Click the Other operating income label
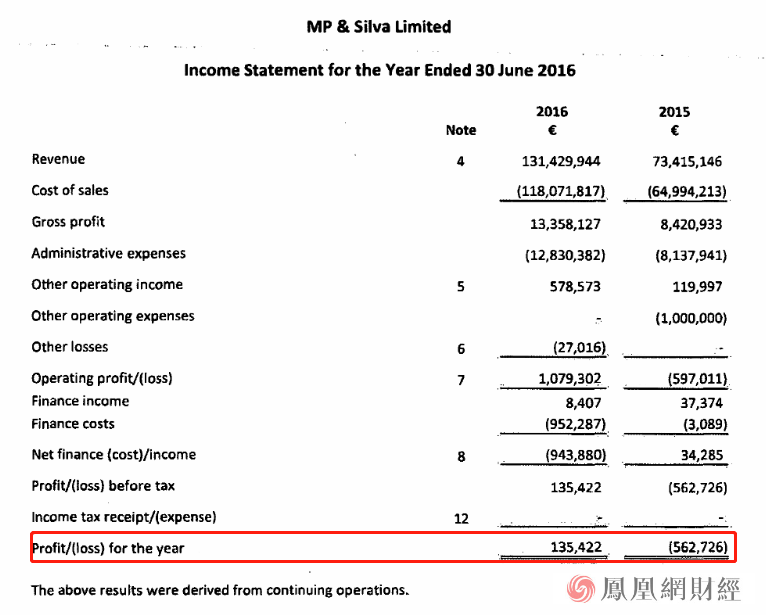Screen dimensions: 766x615 point(107,284)
